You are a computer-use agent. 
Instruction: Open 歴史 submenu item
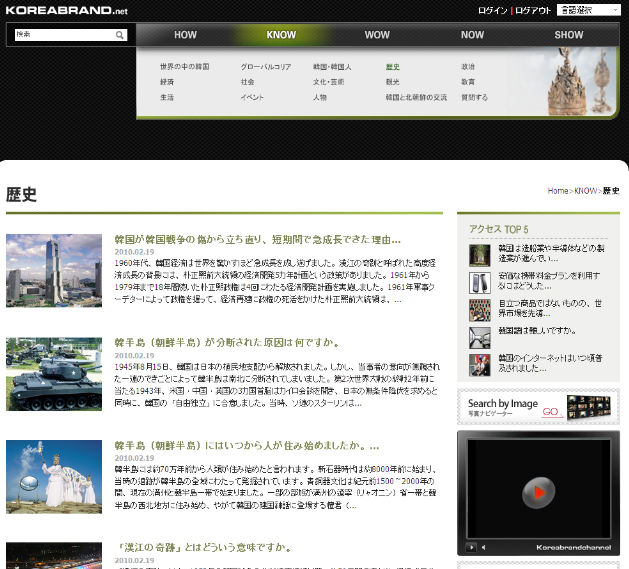coord(393,67)
